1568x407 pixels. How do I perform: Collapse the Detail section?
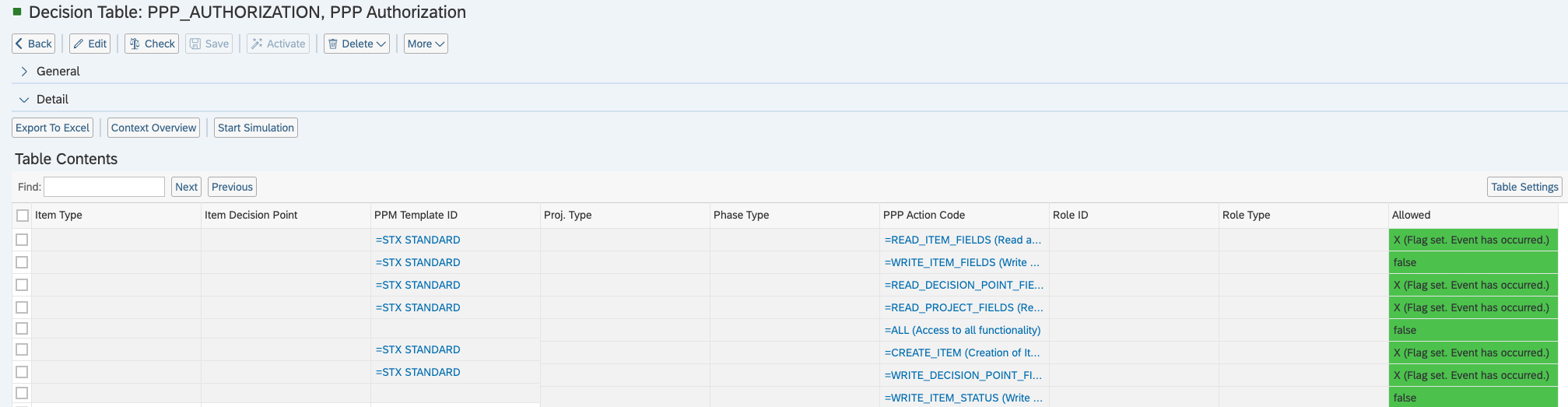(x=24, y=100)
